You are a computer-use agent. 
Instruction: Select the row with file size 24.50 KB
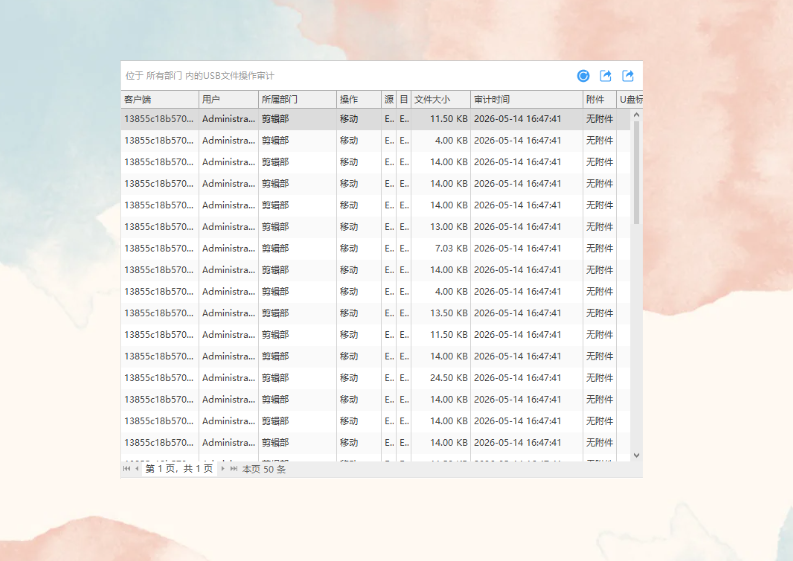click(x=375, y=378)
